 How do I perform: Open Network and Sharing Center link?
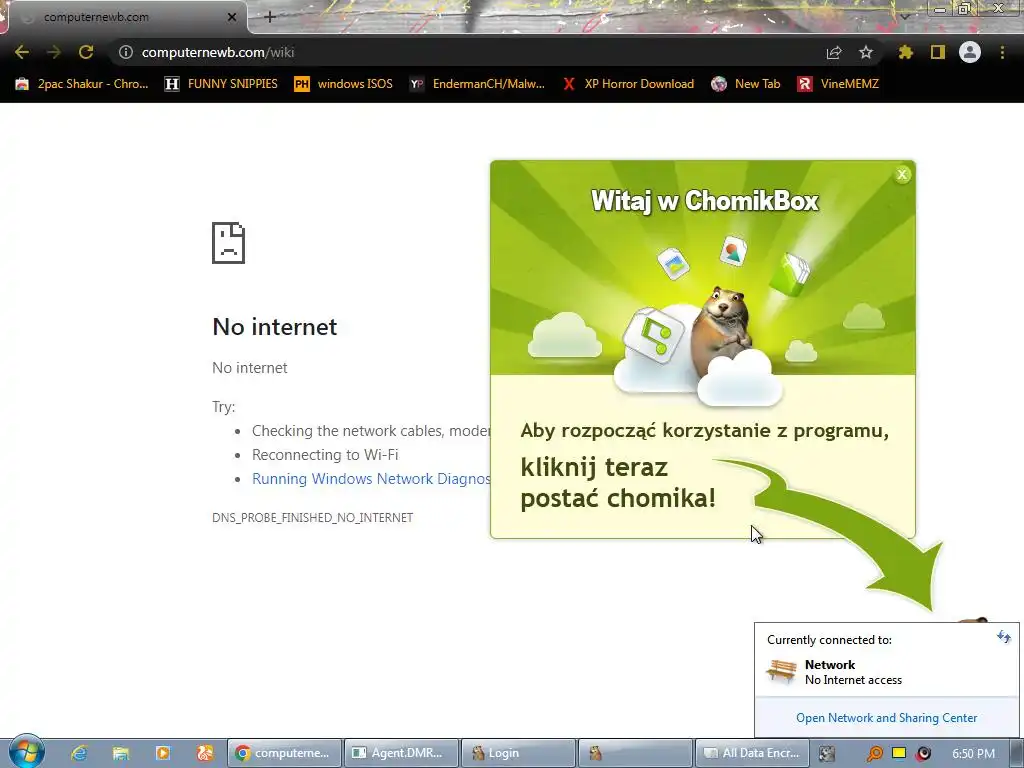click(x=886, y=718)
